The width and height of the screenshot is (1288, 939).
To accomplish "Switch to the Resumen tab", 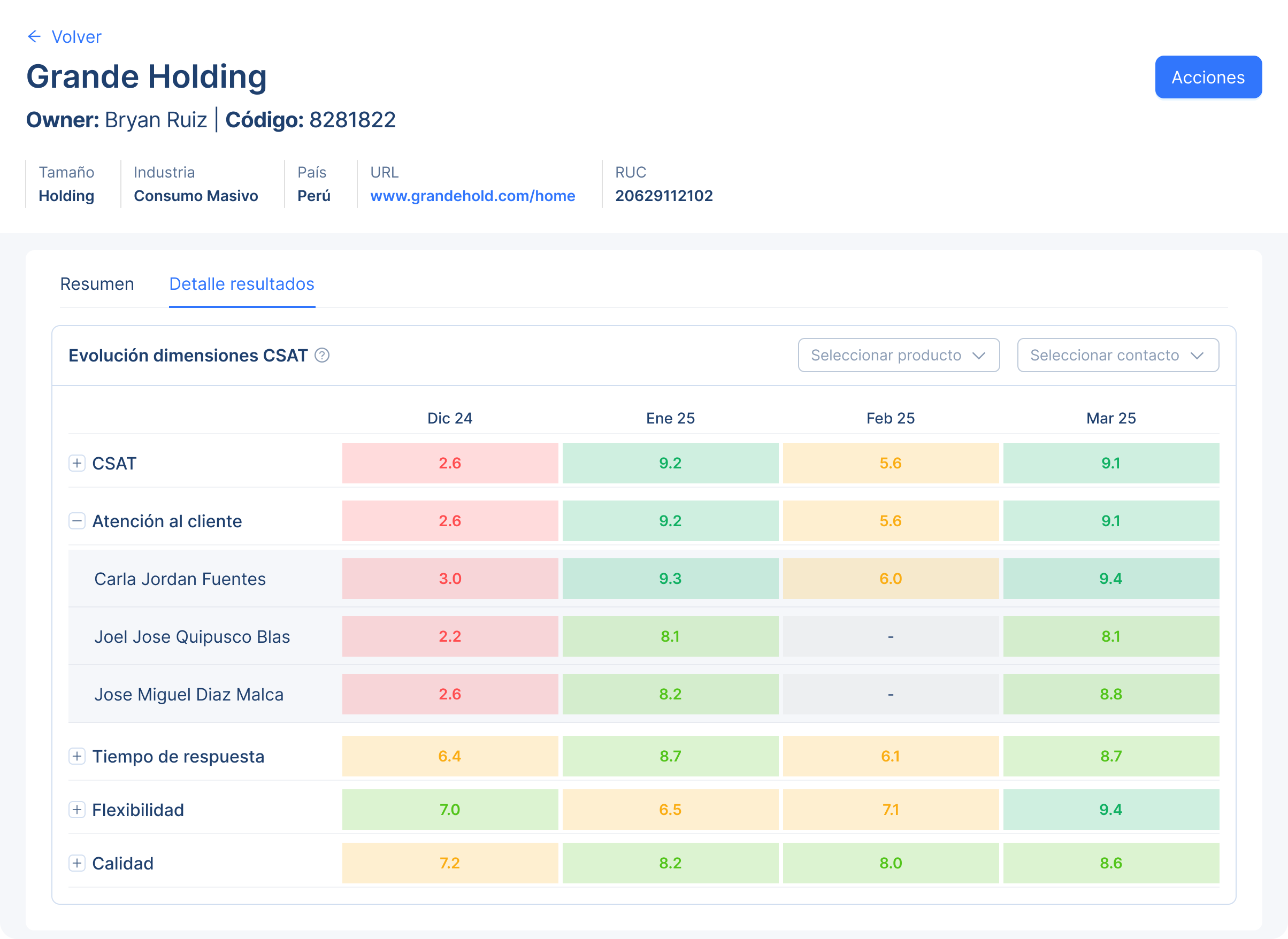I will point(97,283).
